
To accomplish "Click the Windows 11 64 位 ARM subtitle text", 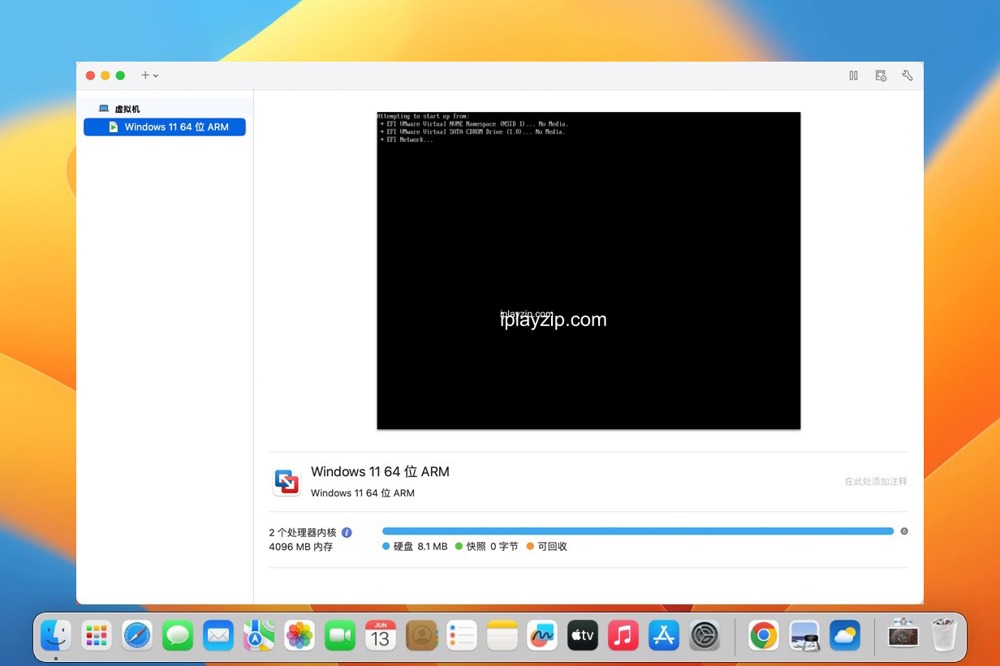I will 362,493.
